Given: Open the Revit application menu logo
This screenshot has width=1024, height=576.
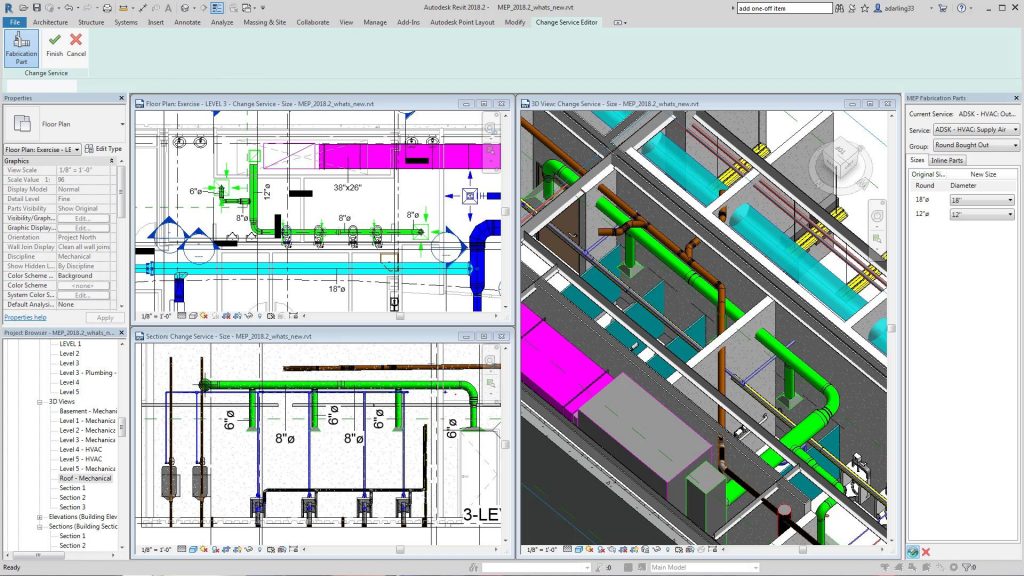Looking at the screenshot, I should 8,8.
